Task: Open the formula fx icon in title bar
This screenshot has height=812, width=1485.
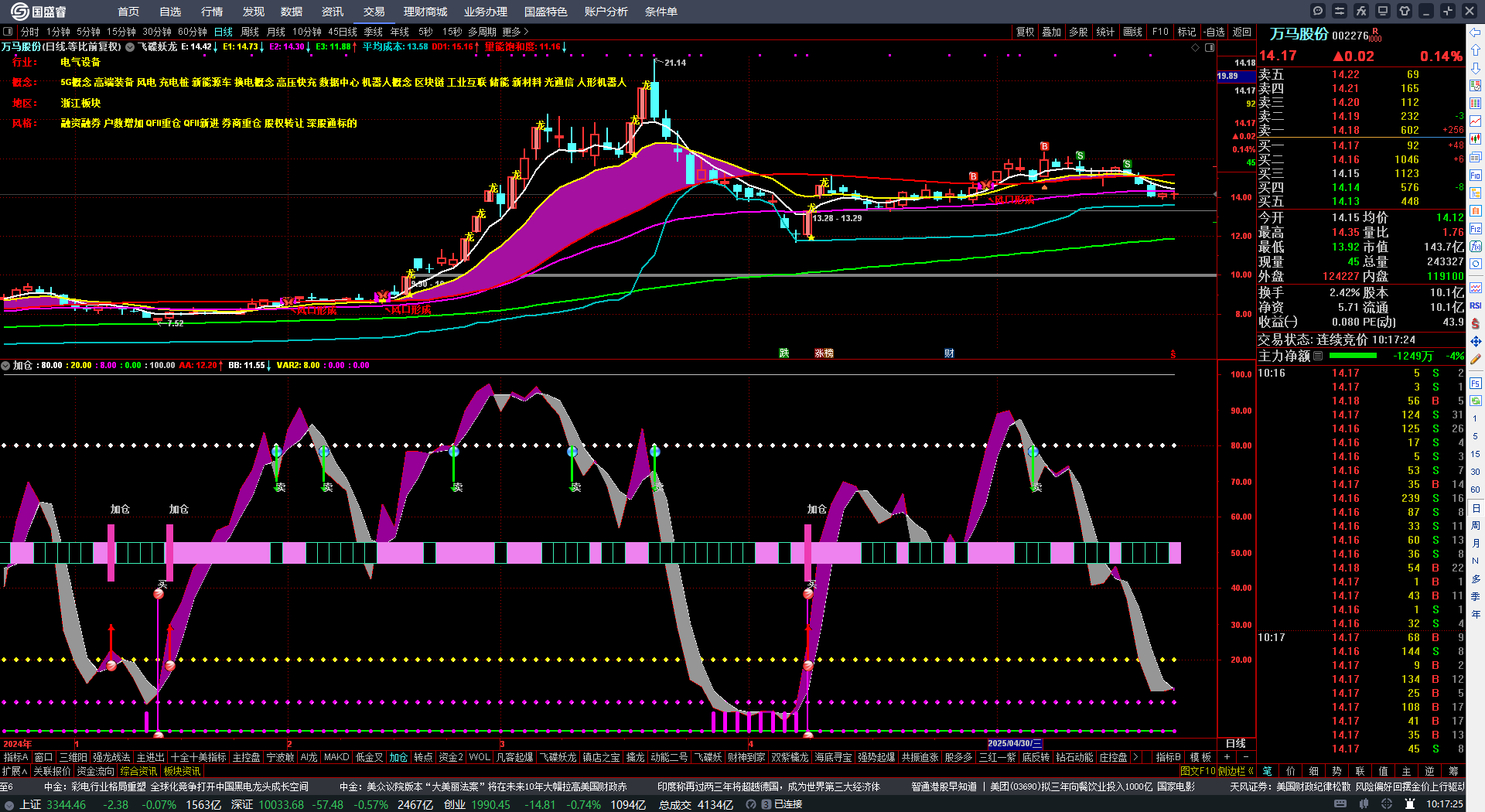Action: [x=1361, y=11]
